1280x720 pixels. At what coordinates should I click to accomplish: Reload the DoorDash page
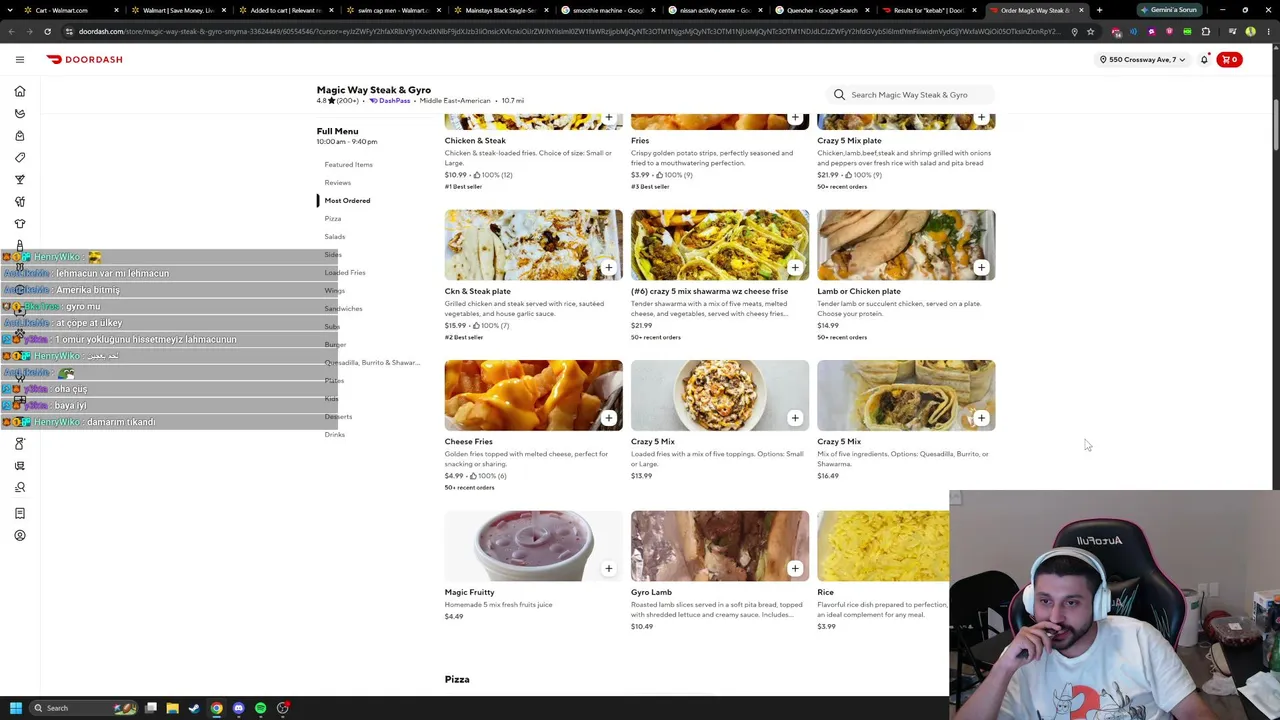(47, 31)
